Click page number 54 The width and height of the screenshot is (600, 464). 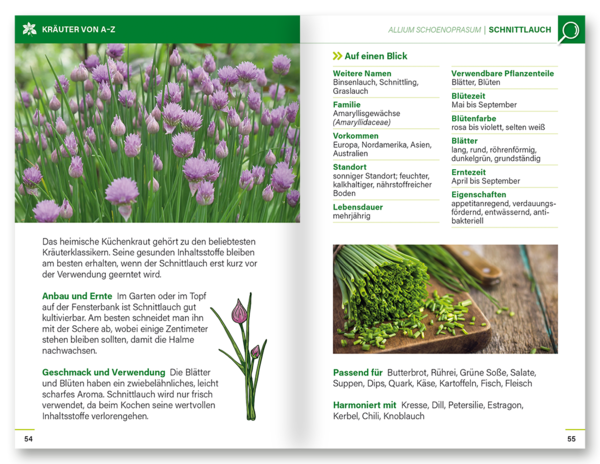coord(28,438)
